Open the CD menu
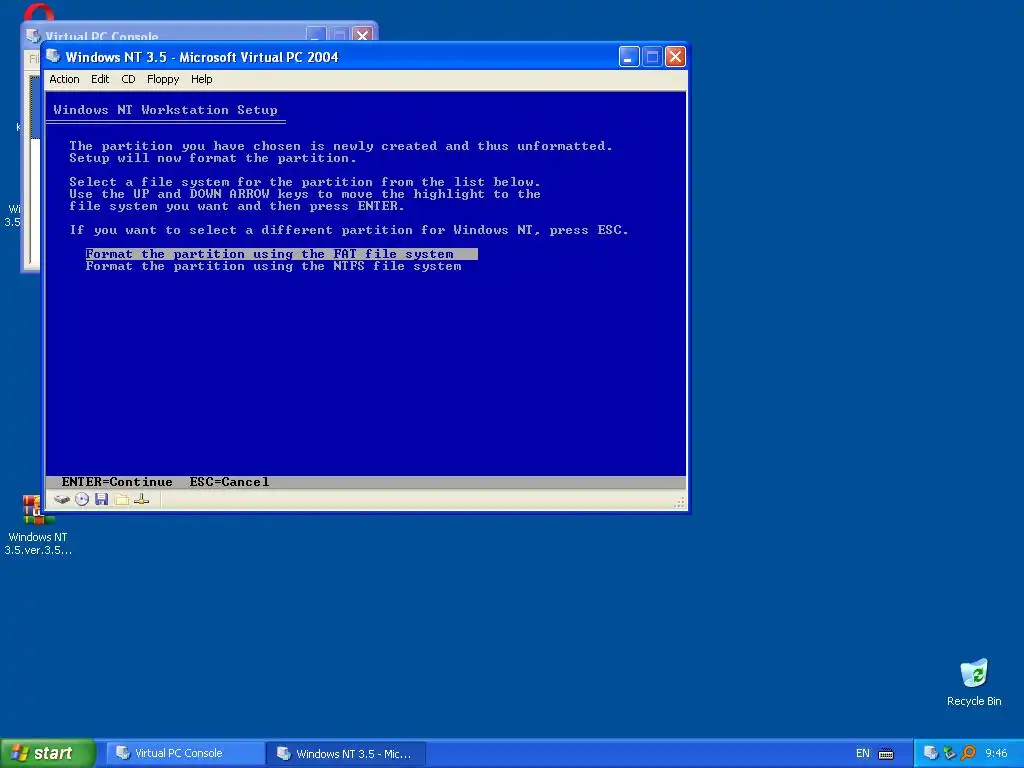The width and height of the screenshot is (1024, 768). [128, 79]
